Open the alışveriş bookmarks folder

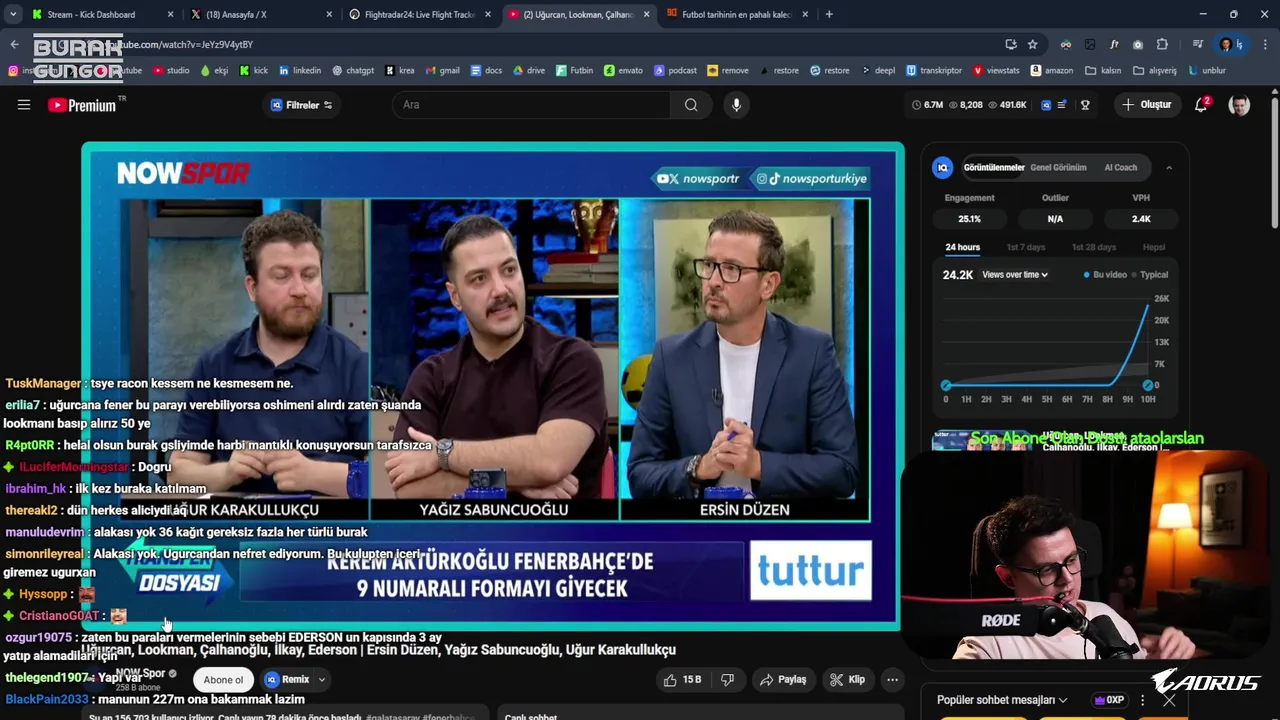[1155, 71]
